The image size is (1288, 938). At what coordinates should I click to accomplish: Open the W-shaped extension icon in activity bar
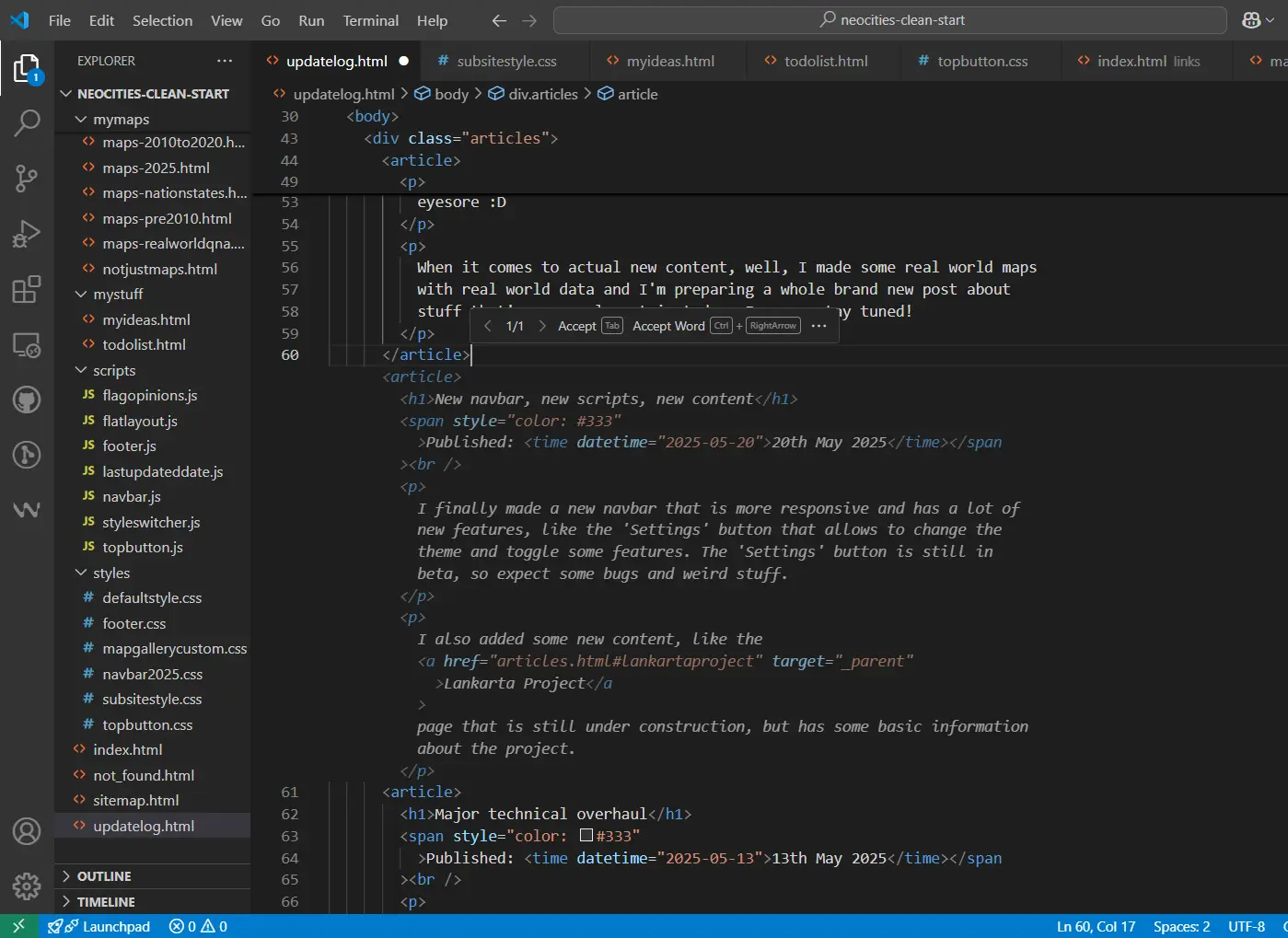coord(27,509)
